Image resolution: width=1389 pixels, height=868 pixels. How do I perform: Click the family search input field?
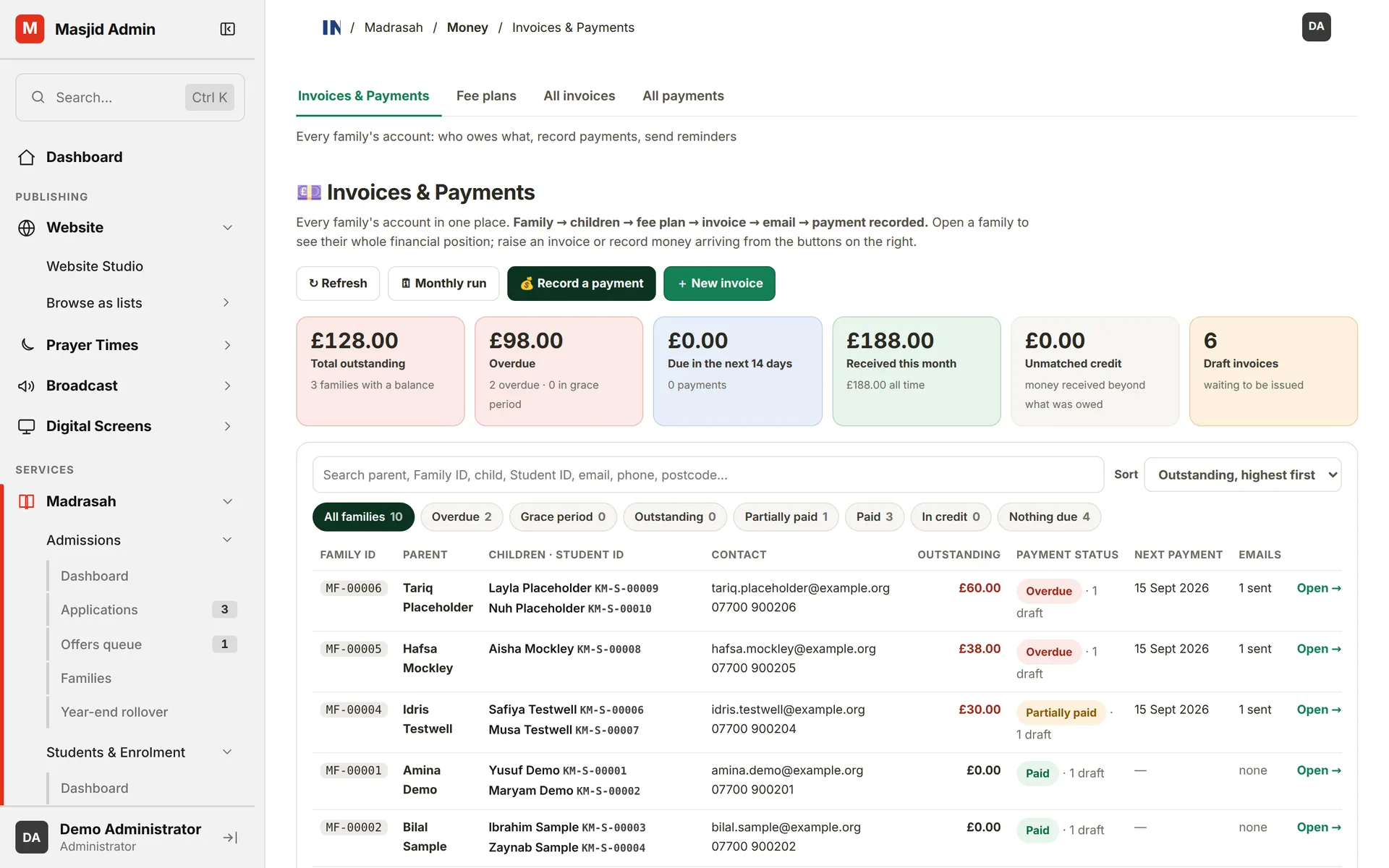708,475
